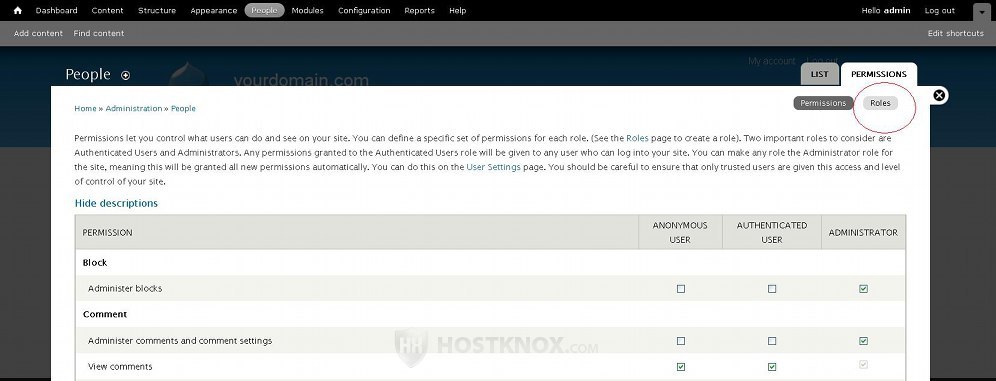This screenshot has width=996, height=381.
Task: Follow the Home breadcrumb link
Action: point(85,109)
